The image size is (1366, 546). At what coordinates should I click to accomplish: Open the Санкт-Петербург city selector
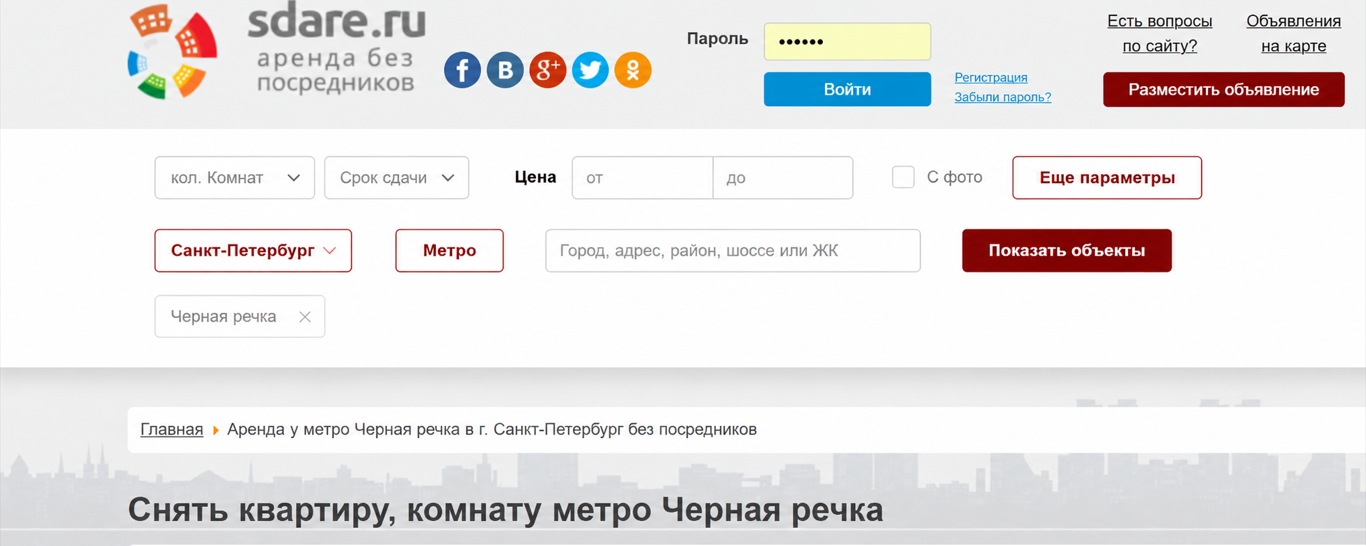tap(253, 251)
